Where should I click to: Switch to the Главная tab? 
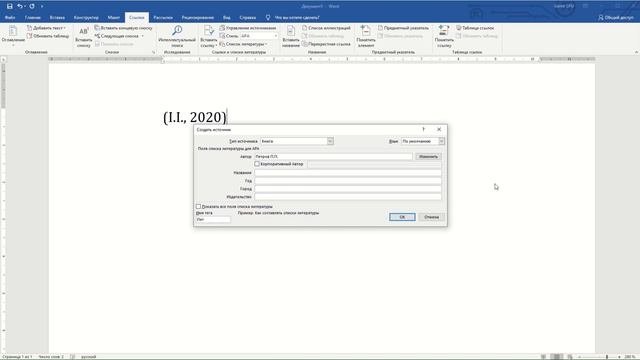(x=33, y=18)
